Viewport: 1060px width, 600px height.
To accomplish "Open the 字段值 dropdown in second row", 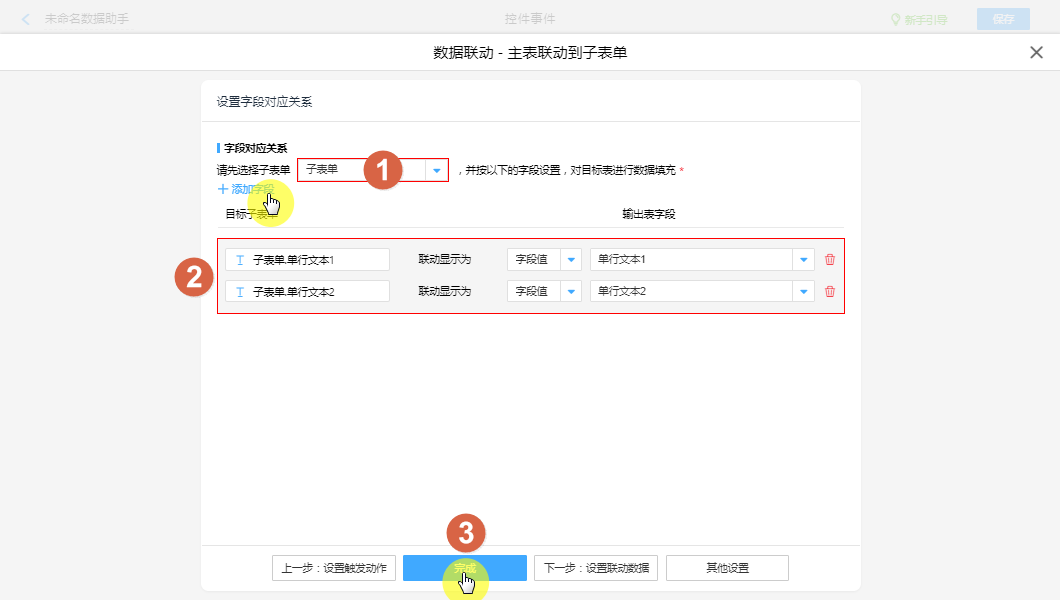I will pos(571,292).
